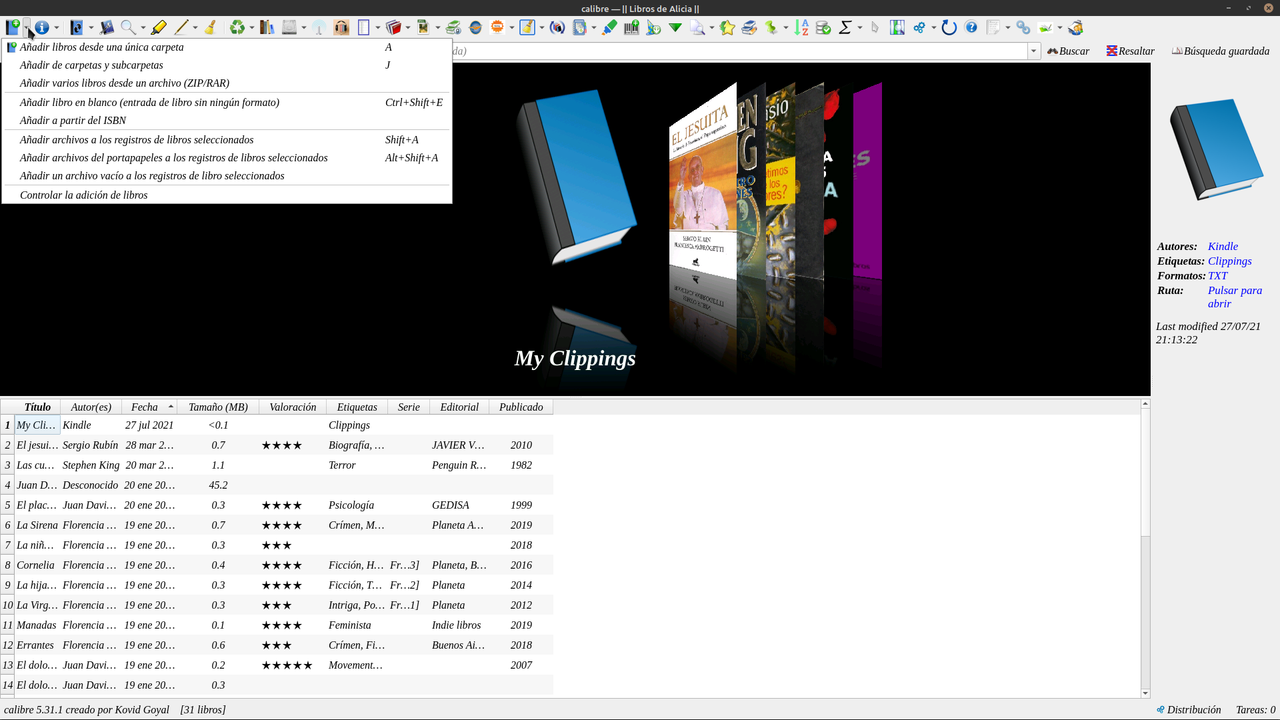Click the book list vertical scrollbar
1280x720 pixels.
pos(1146,548)
